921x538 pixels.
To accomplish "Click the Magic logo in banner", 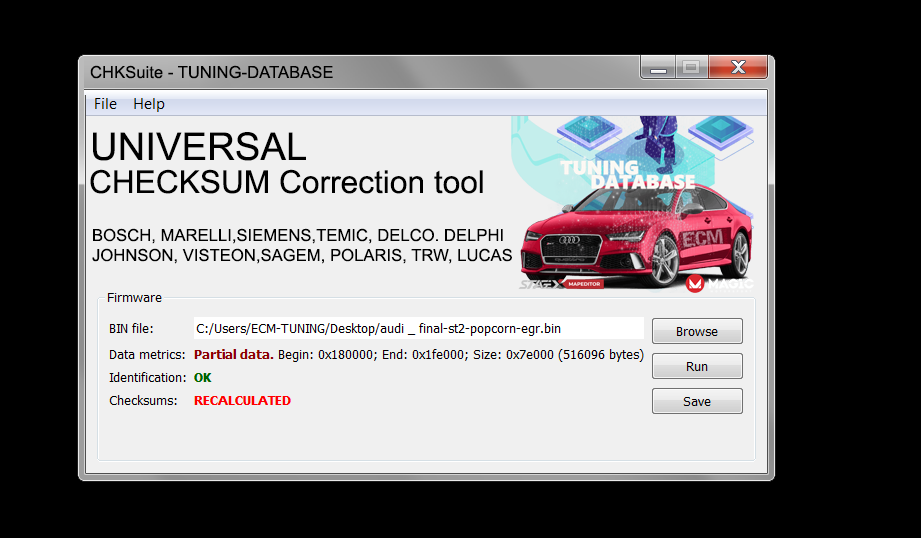I will [719, 284].
